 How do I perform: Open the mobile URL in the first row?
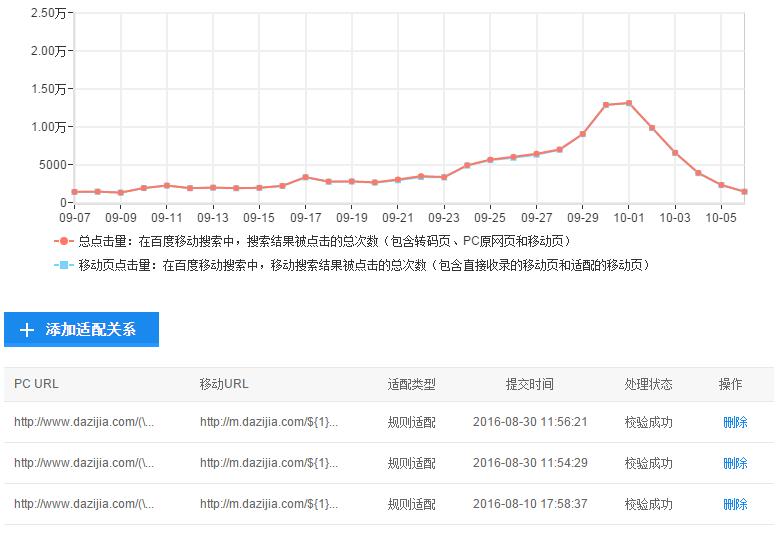pyautogui.click(x=268, y=422)
